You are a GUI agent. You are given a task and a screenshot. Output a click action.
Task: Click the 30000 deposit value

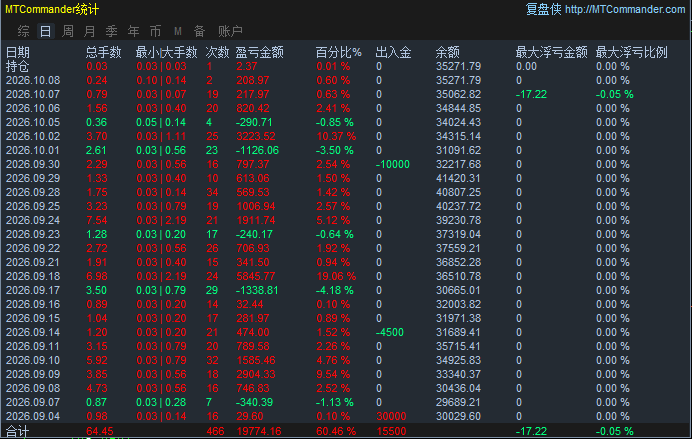391,416
